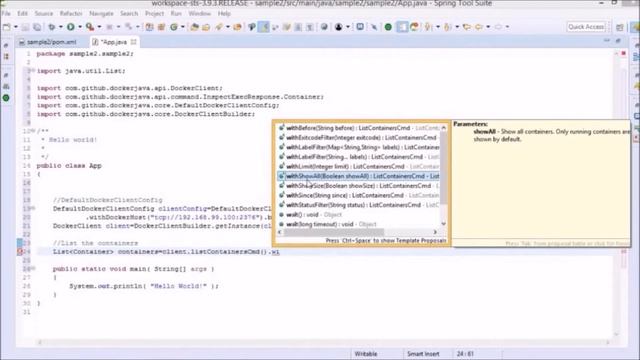Viewport: 640px width, 360px height.
Task: Collapse the main method fold at line 26
Action: 33,269
